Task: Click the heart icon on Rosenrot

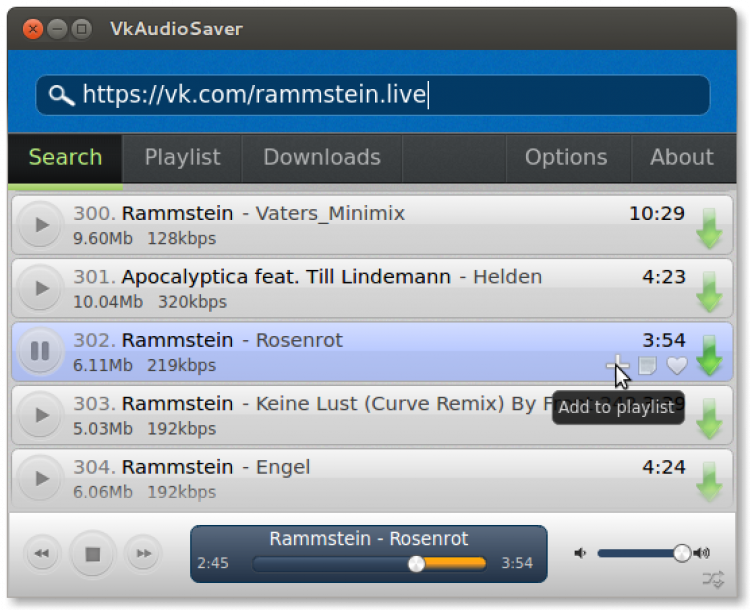Action: pos(677,366)
